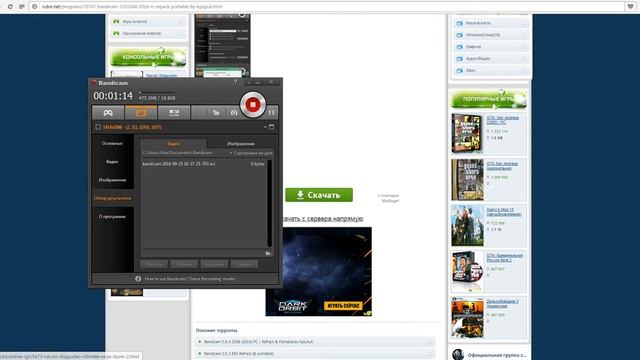Viewport: 640px width, 360px height.
Task: Open first GTA San Andreas title link
Action: 502,120
